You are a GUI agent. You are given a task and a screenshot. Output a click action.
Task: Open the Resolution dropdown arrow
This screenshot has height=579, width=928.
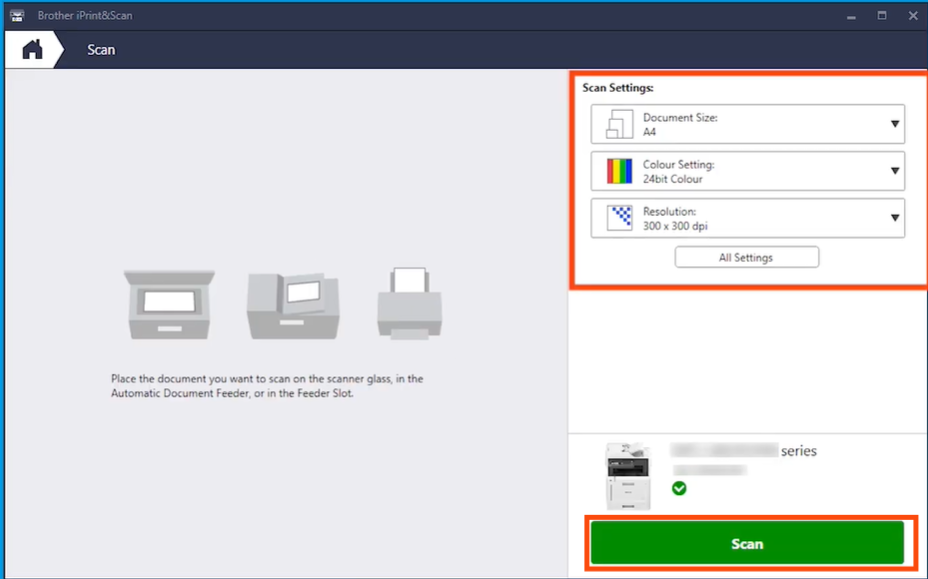(895, 217)
